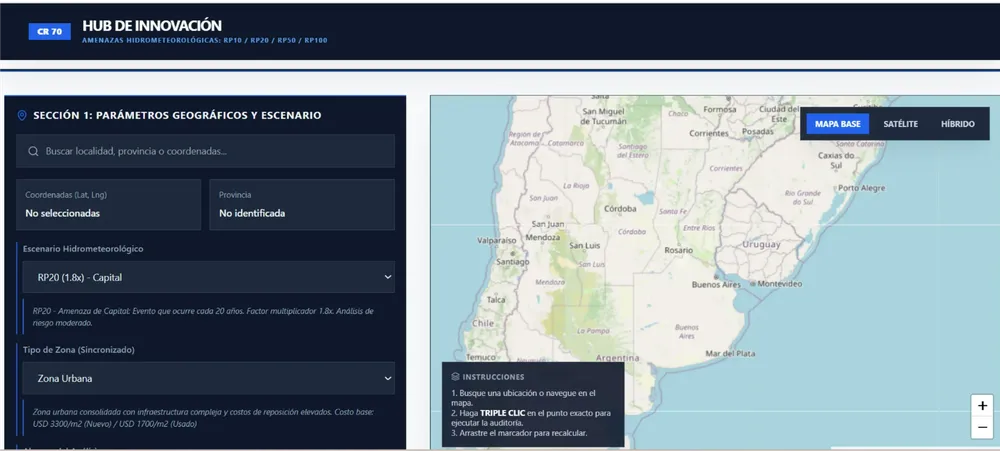Click the location pin icon beside Sección 1
Screen dimensions: 1000x451
(22, 116)
